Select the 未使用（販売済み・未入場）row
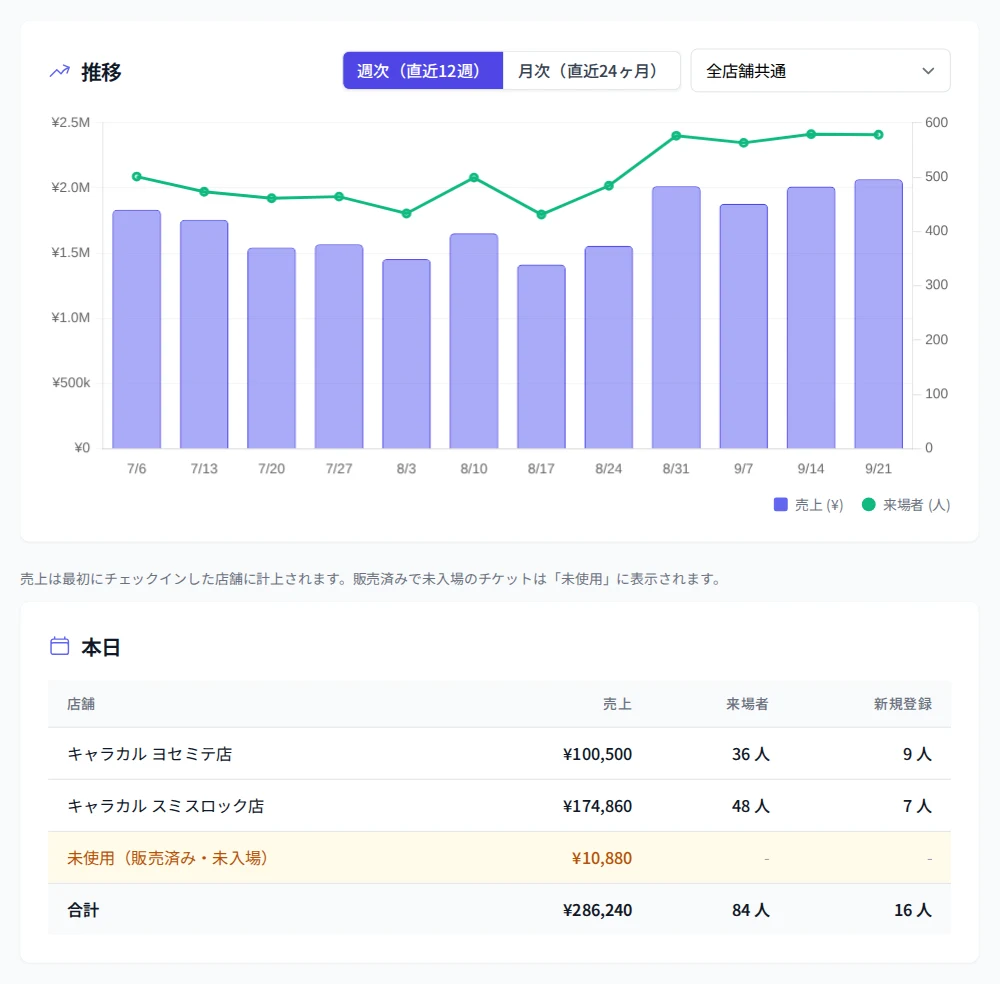Screen dimensions: 1000x984 click(x=499, y=858)
